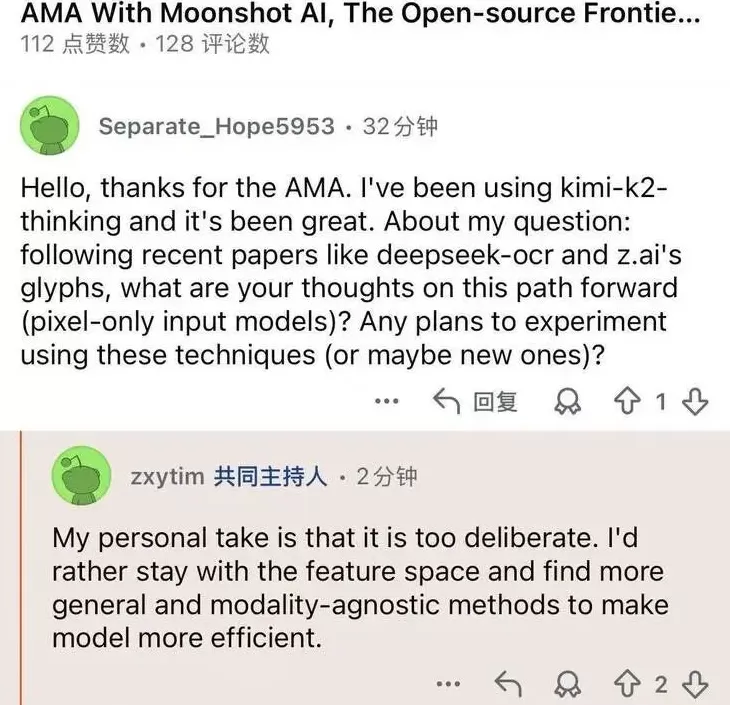This screenshot has height=705, width=730.
Task: Downvote the zxytim reply
Action: tap(694, 685)
